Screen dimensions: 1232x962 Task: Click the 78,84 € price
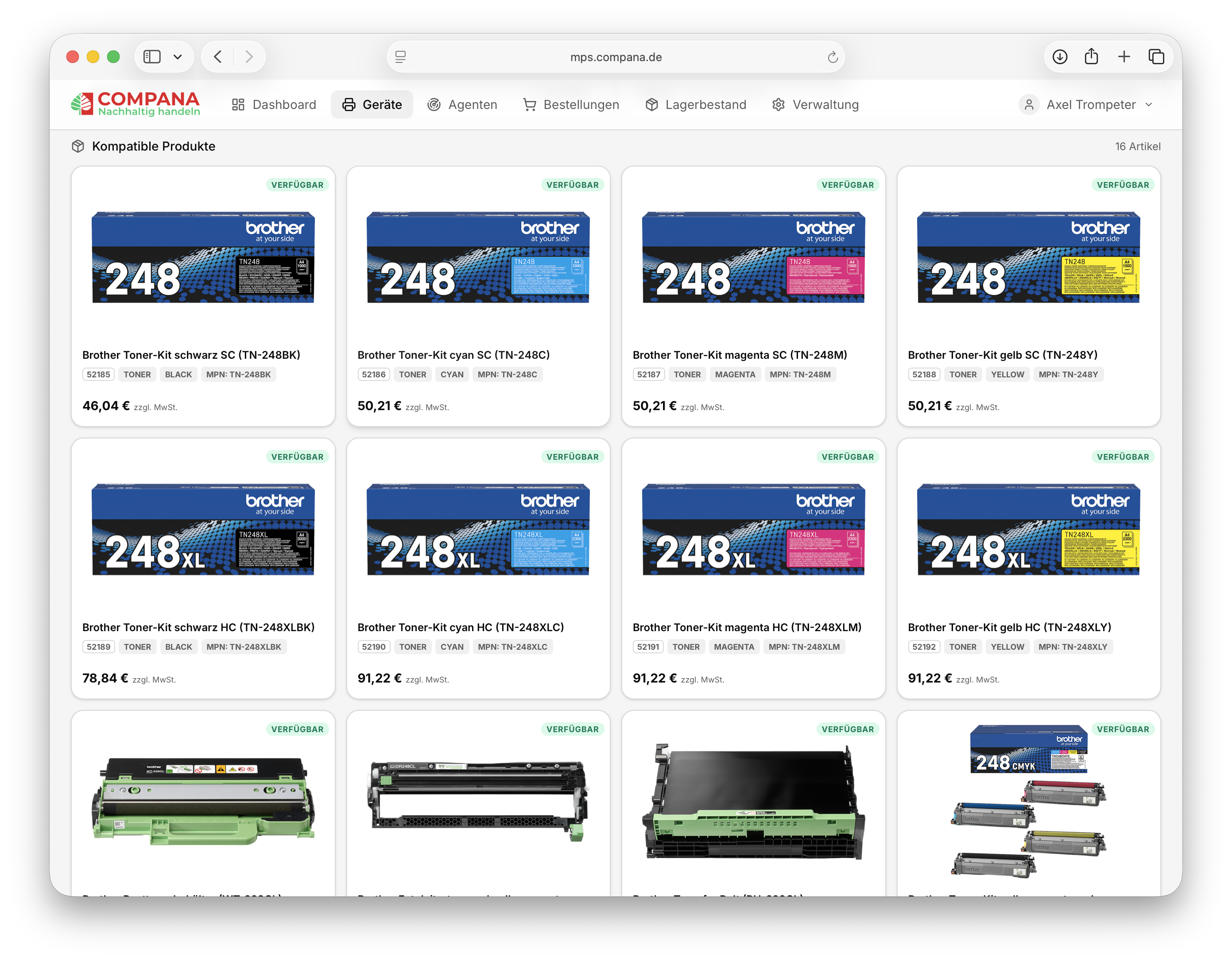[105, 678]
